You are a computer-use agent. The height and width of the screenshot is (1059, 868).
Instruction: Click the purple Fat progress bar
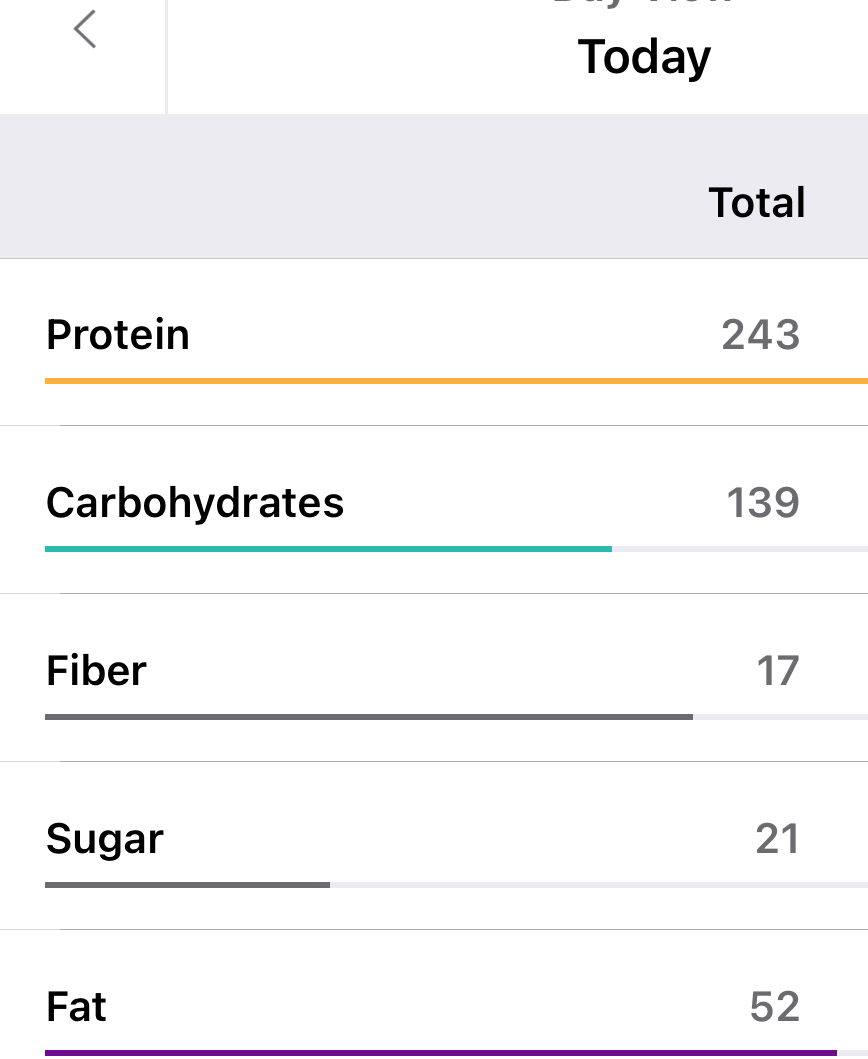point(440,1052)
